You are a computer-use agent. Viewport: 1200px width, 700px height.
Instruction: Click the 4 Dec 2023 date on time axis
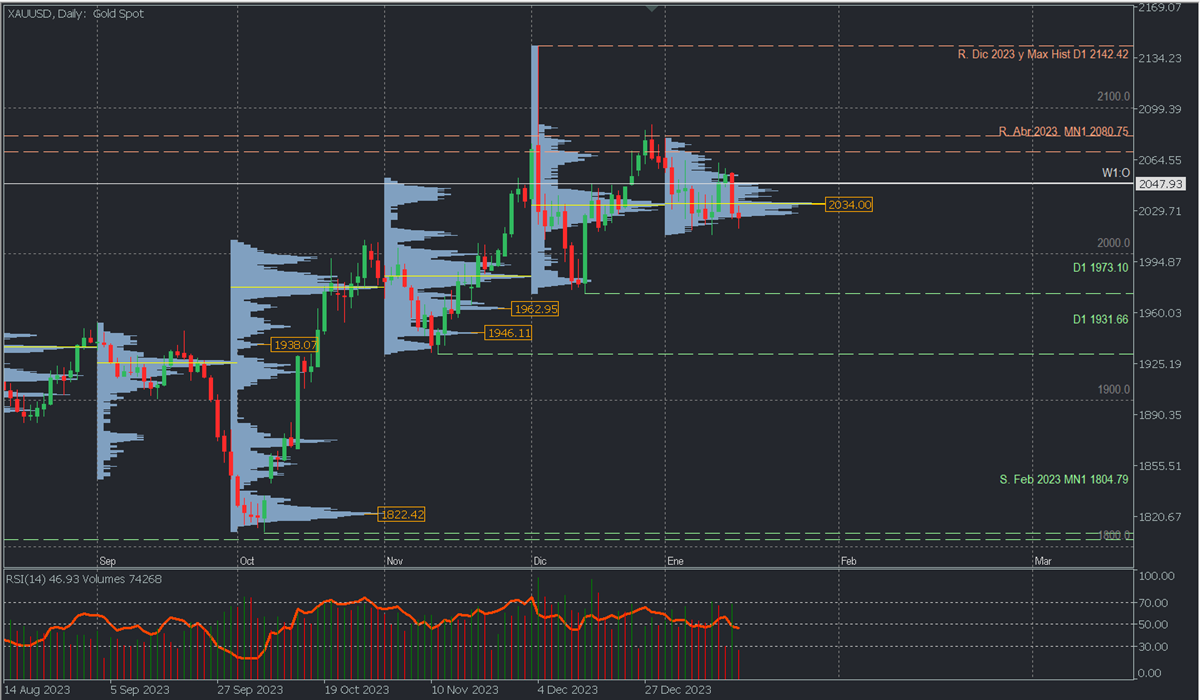(x=566, y=690)
